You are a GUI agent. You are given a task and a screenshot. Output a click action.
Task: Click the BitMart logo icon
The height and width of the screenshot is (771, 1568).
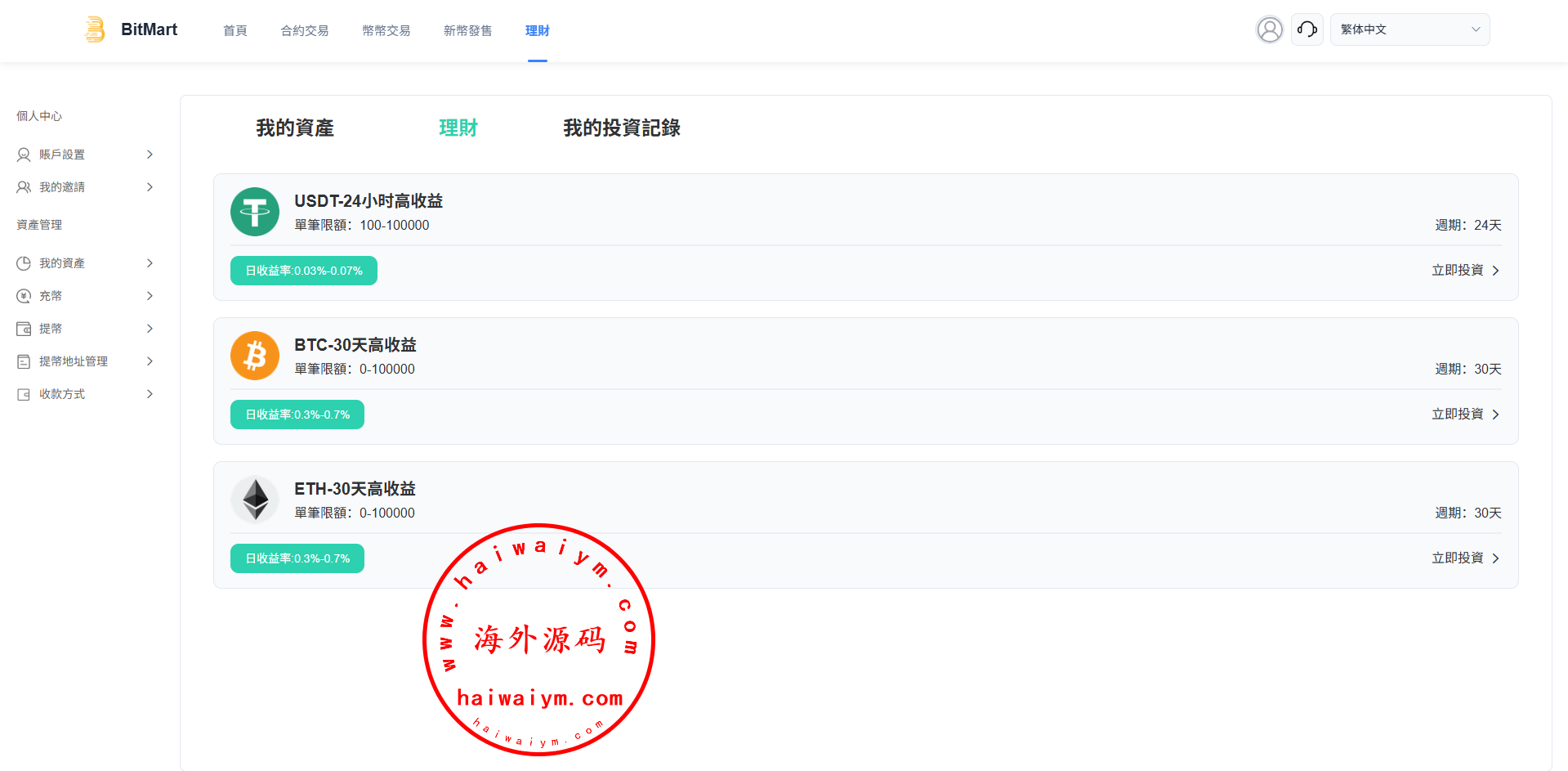[x=95, y=29]
